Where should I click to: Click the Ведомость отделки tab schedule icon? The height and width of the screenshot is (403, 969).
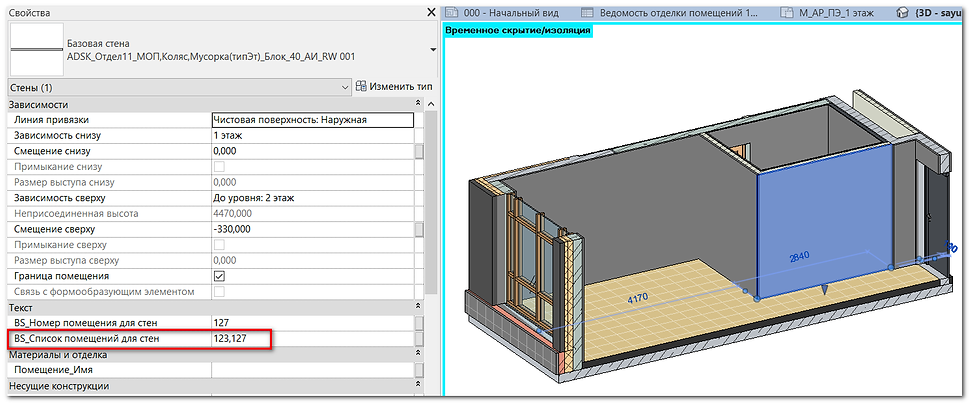pos(587,12)
